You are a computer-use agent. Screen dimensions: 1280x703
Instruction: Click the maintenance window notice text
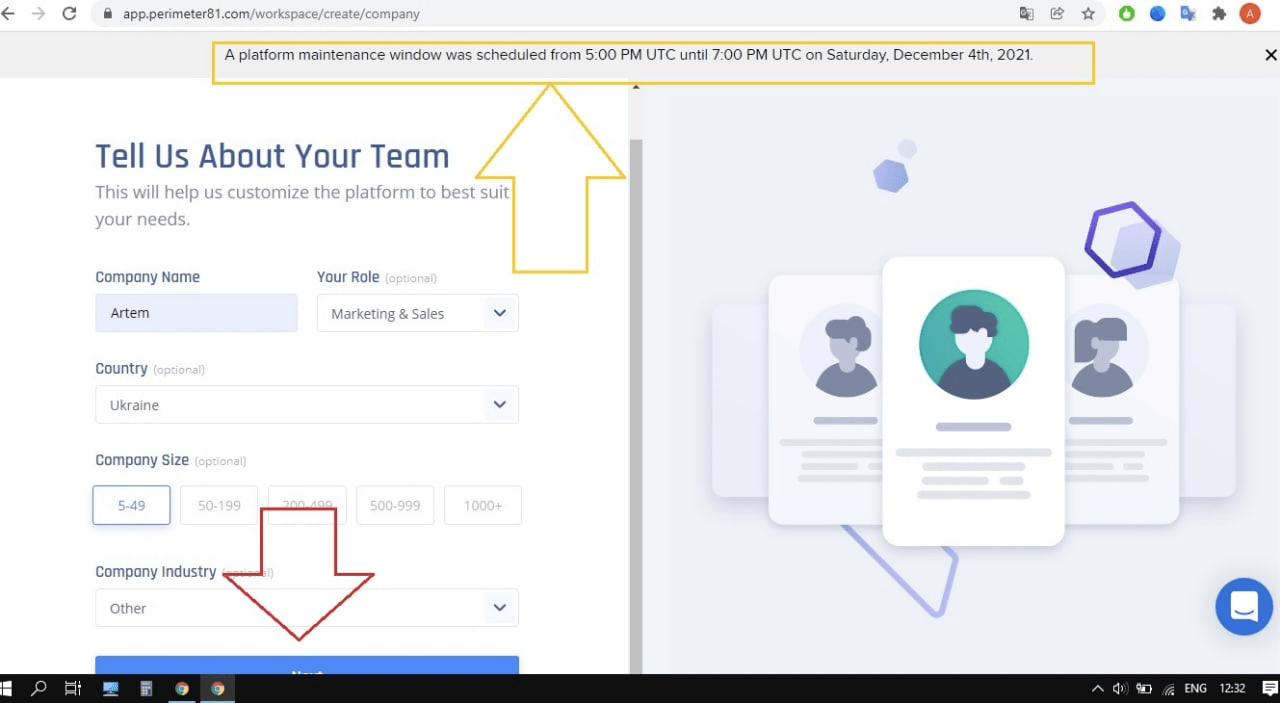[629, 55]
